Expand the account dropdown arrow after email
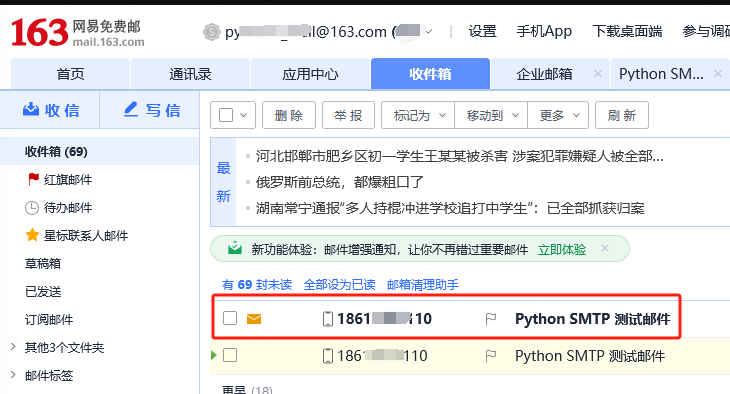Screen dimensions: 730x394 click(x=429, y=32)
